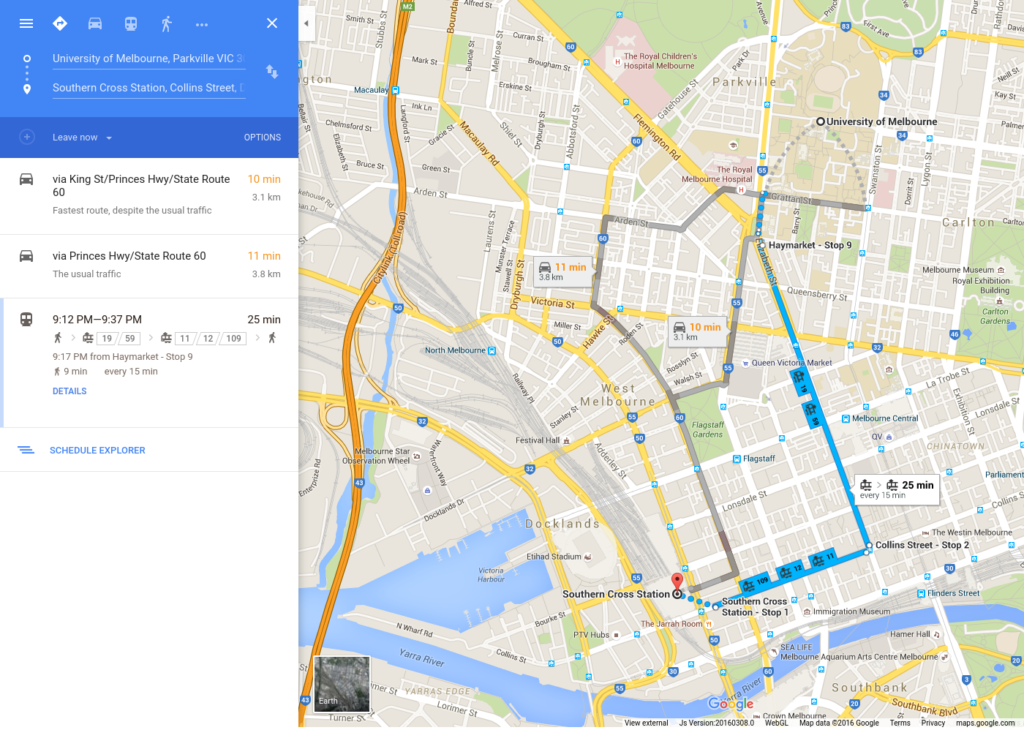Click tram line 109 chip in transit summary
The width and height of the screenshot is (1024, 730).
point(233,338)
